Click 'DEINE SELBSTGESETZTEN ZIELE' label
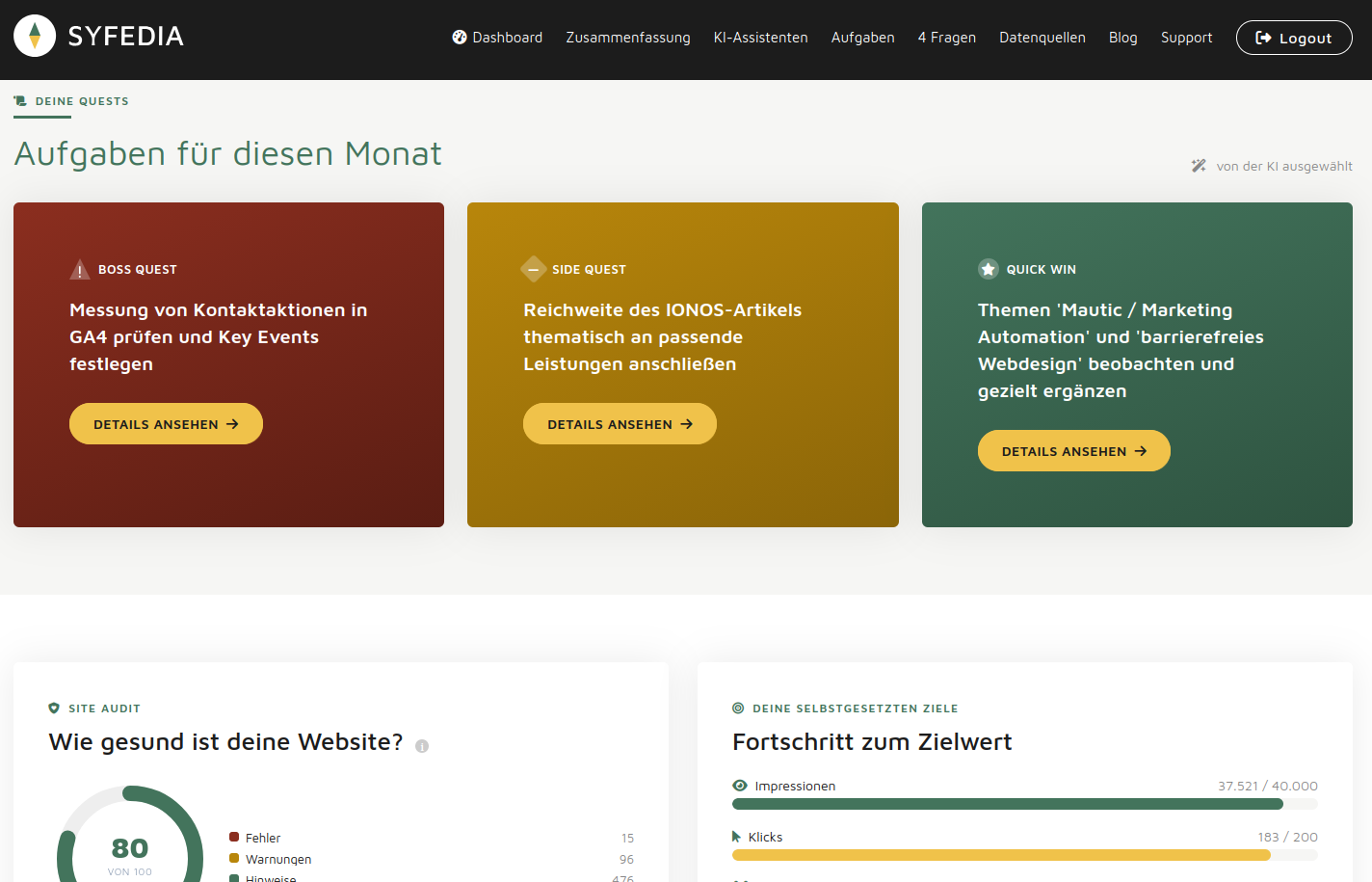 856,708
